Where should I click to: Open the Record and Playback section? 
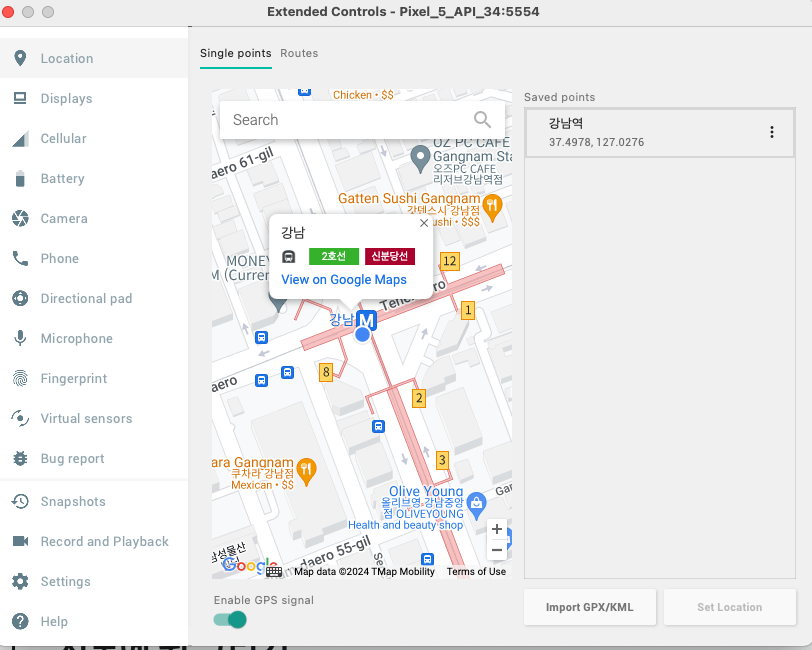(x=94, y=541)
